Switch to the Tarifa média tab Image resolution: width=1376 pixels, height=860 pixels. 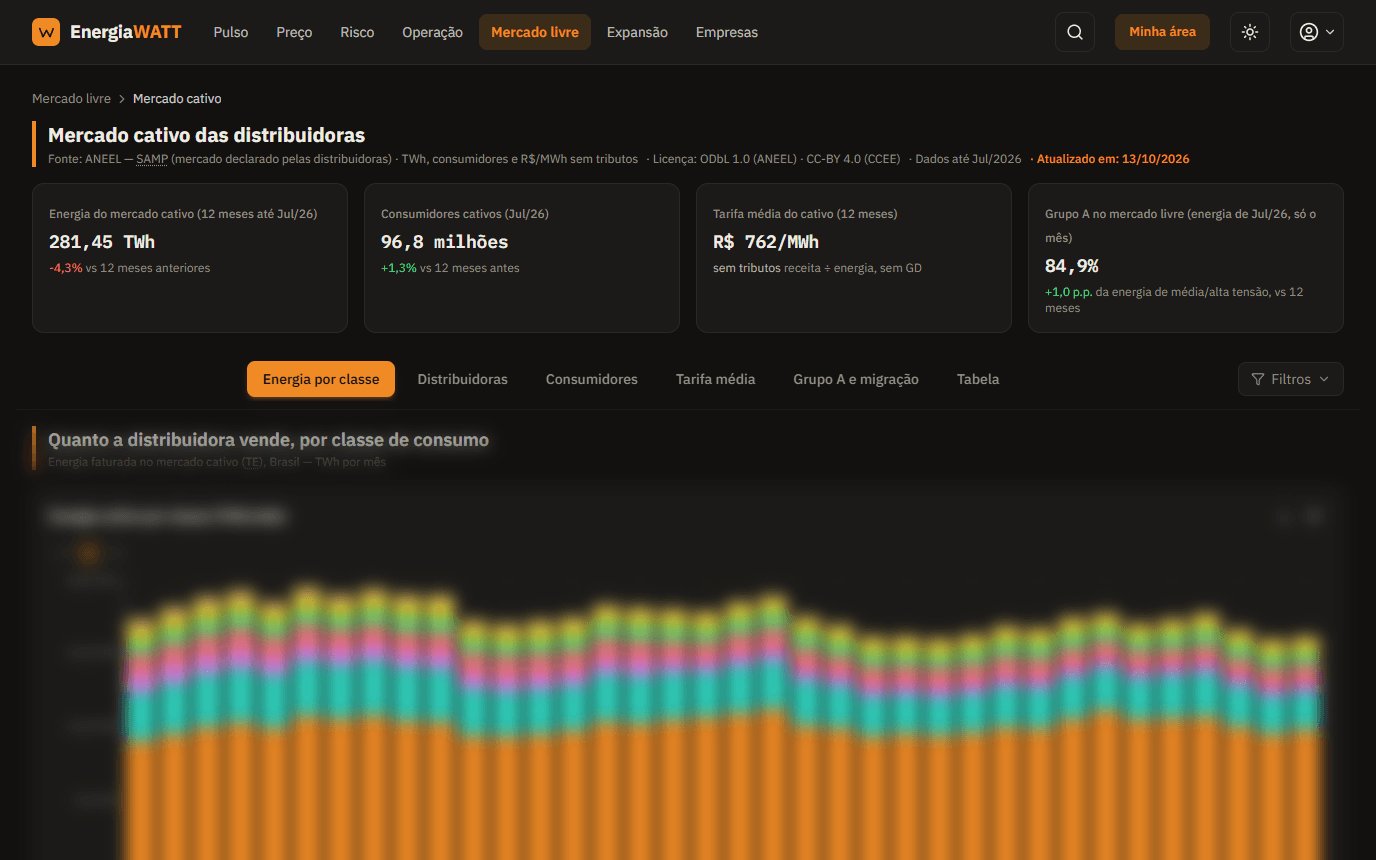(715, 379)
